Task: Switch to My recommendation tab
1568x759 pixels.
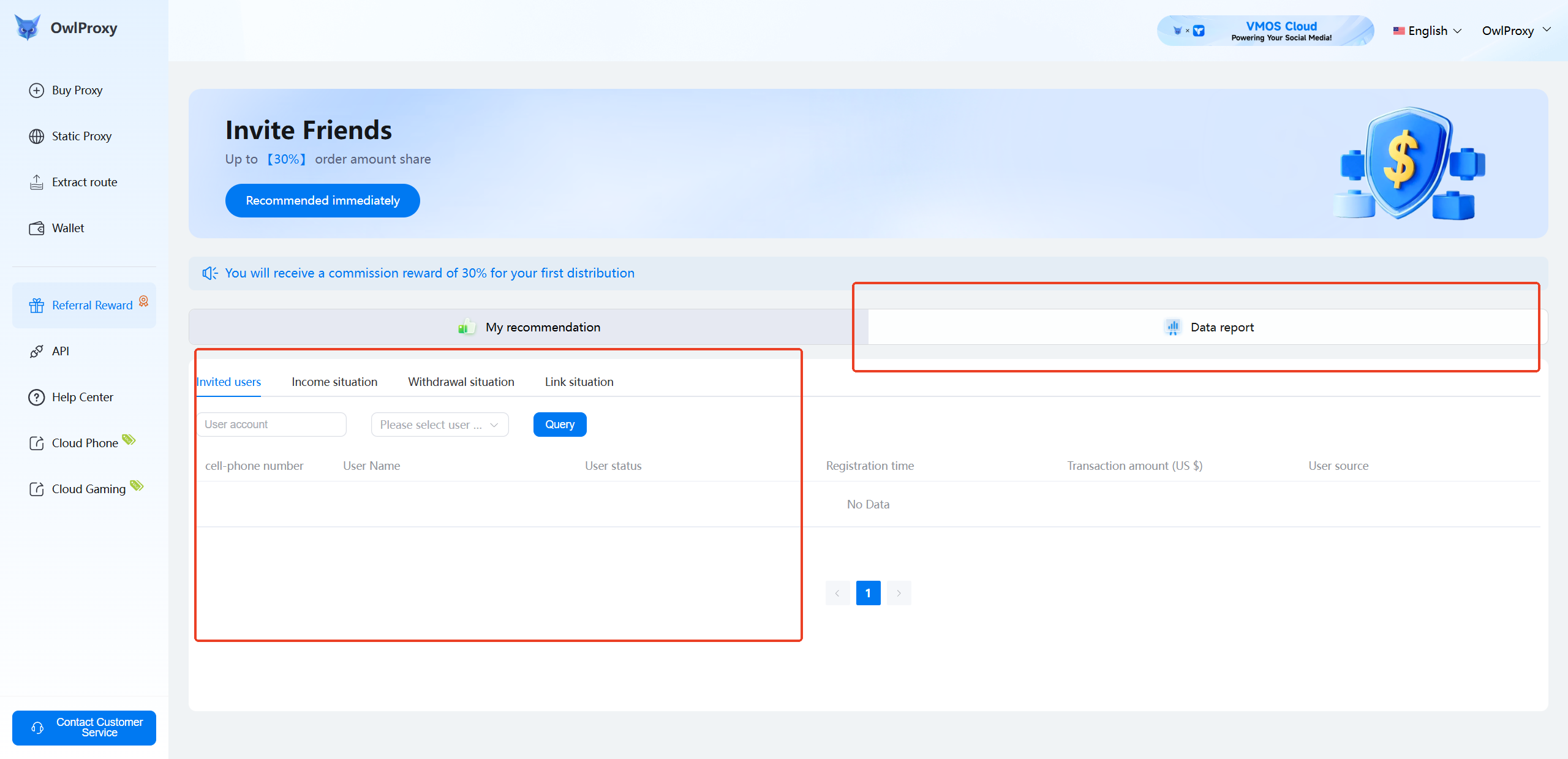Action: (x=529, y=327)
